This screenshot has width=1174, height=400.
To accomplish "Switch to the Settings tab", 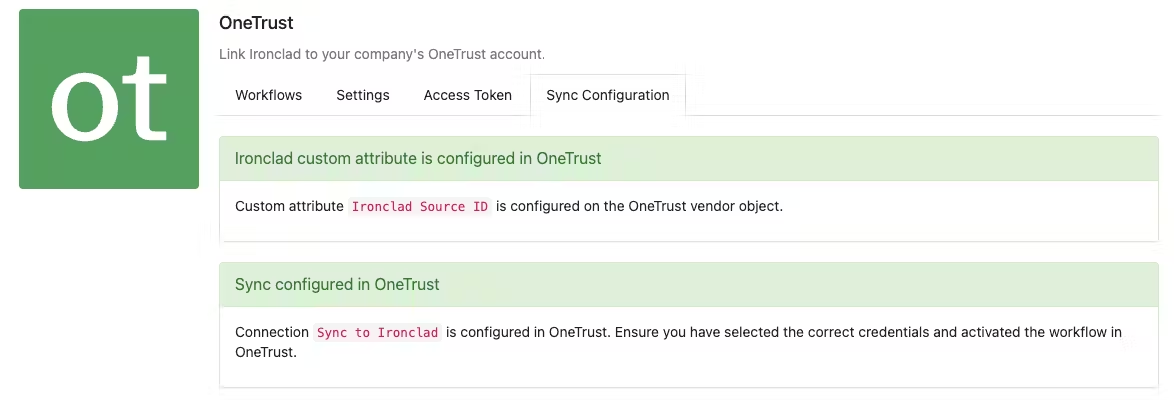I will pyautogui.click(x=362, y=95).
